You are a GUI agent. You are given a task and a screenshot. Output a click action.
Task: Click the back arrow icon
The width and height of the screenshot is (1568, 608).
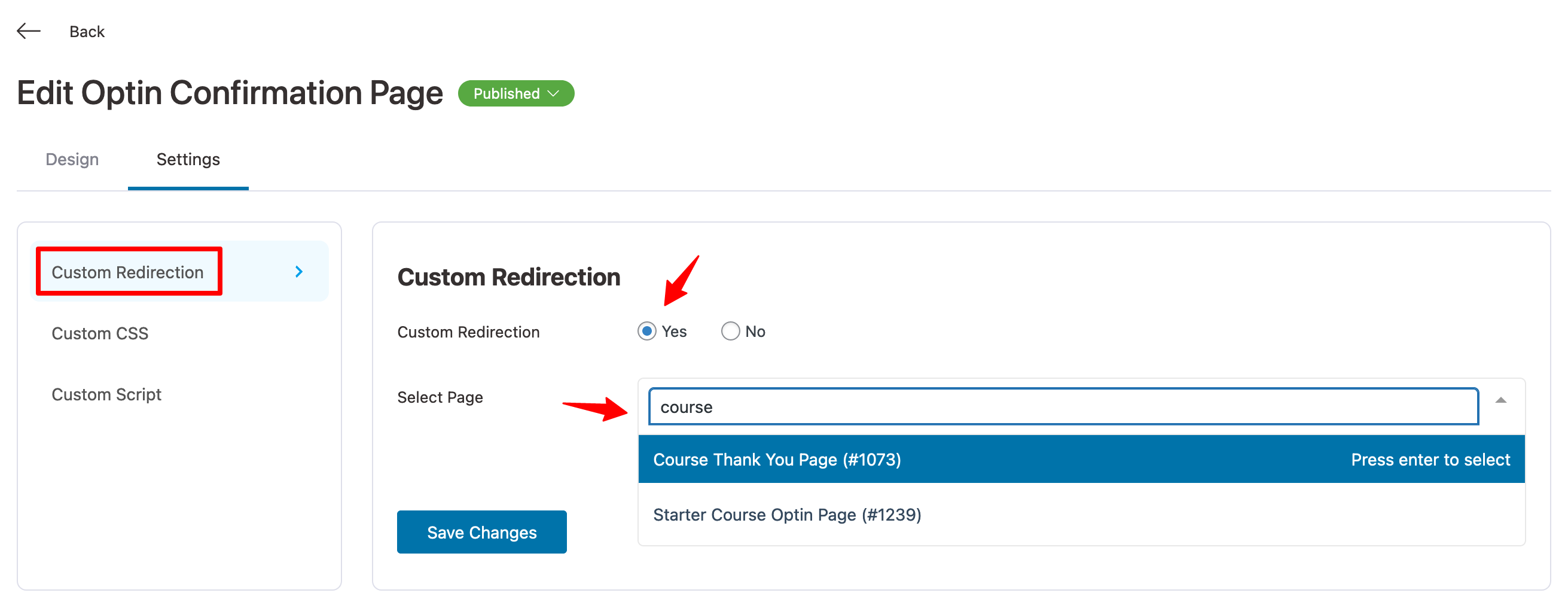pyautogui.click(x=29, y=31)
